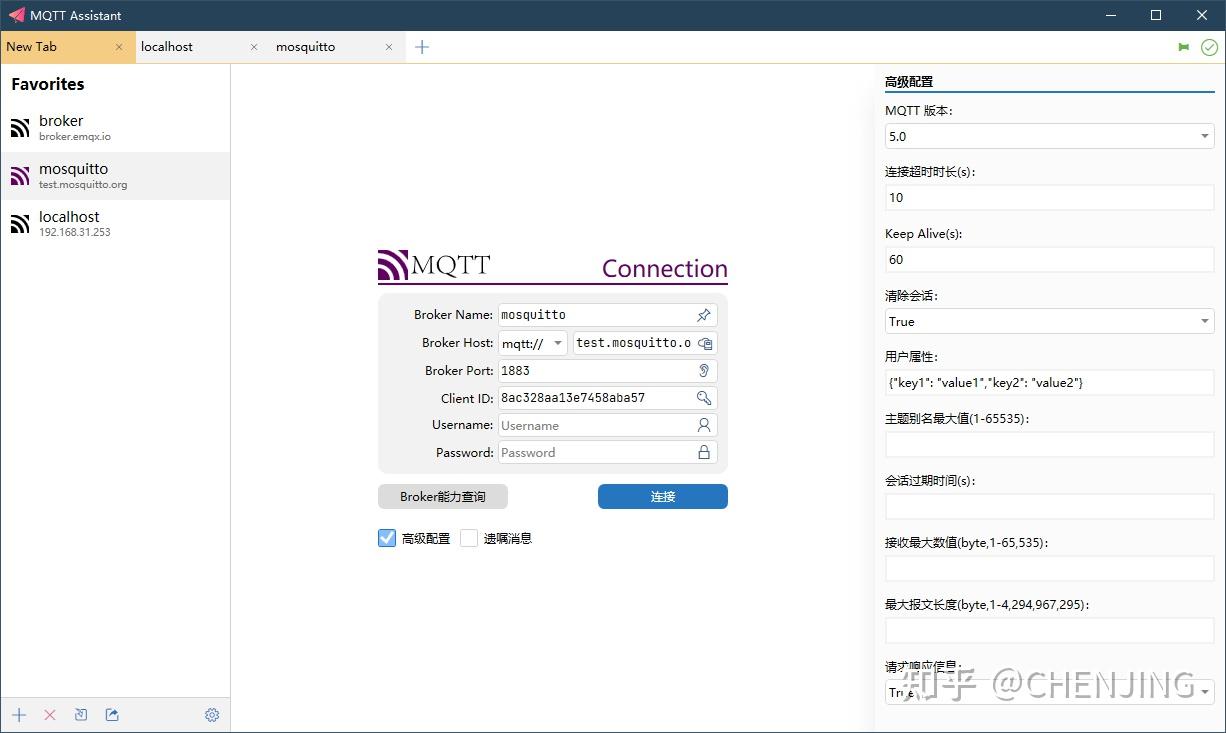1226x733 pixels.
Task: Uncheck the 高级配置 checkbox
Action: point(387,538)
